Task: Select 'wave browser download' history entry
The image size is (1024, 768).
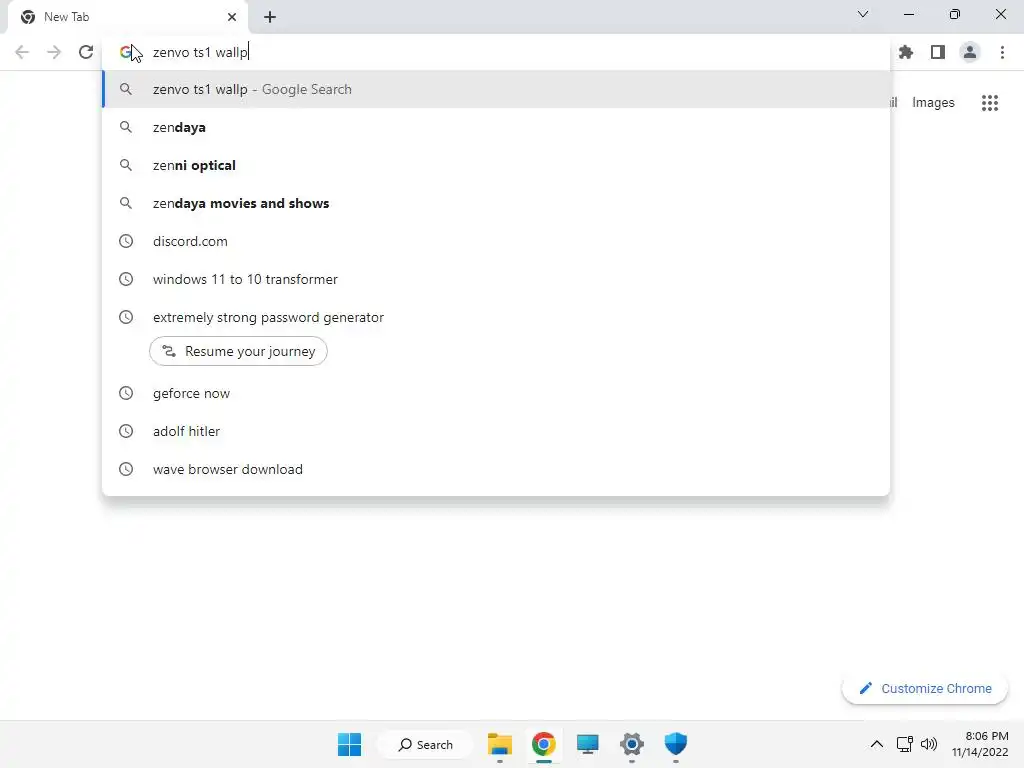Action: tap(496, 469)
